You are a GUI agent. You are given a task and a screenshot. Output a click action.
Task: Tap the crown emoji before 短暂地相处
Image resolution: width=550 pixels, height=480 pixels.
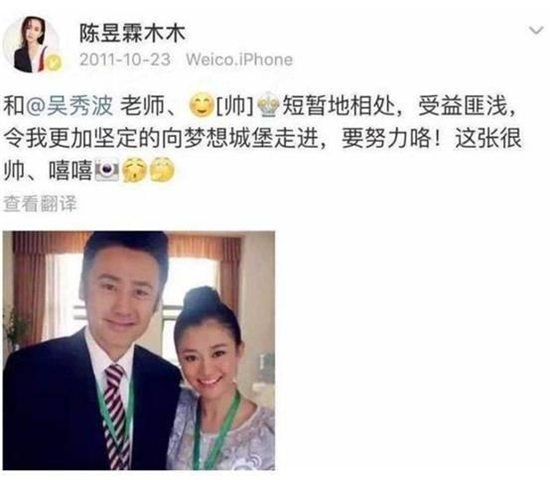268,105
